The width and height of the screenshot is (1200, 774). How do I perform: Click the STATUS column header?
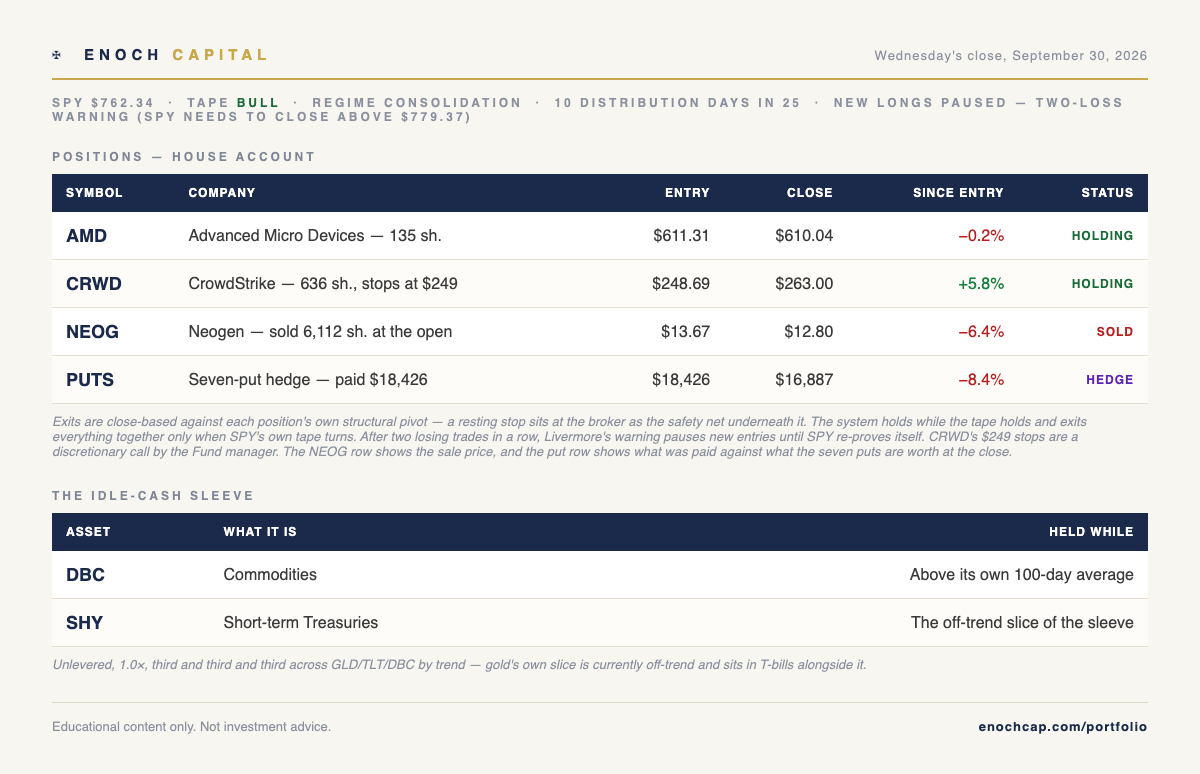point(1107,193)
